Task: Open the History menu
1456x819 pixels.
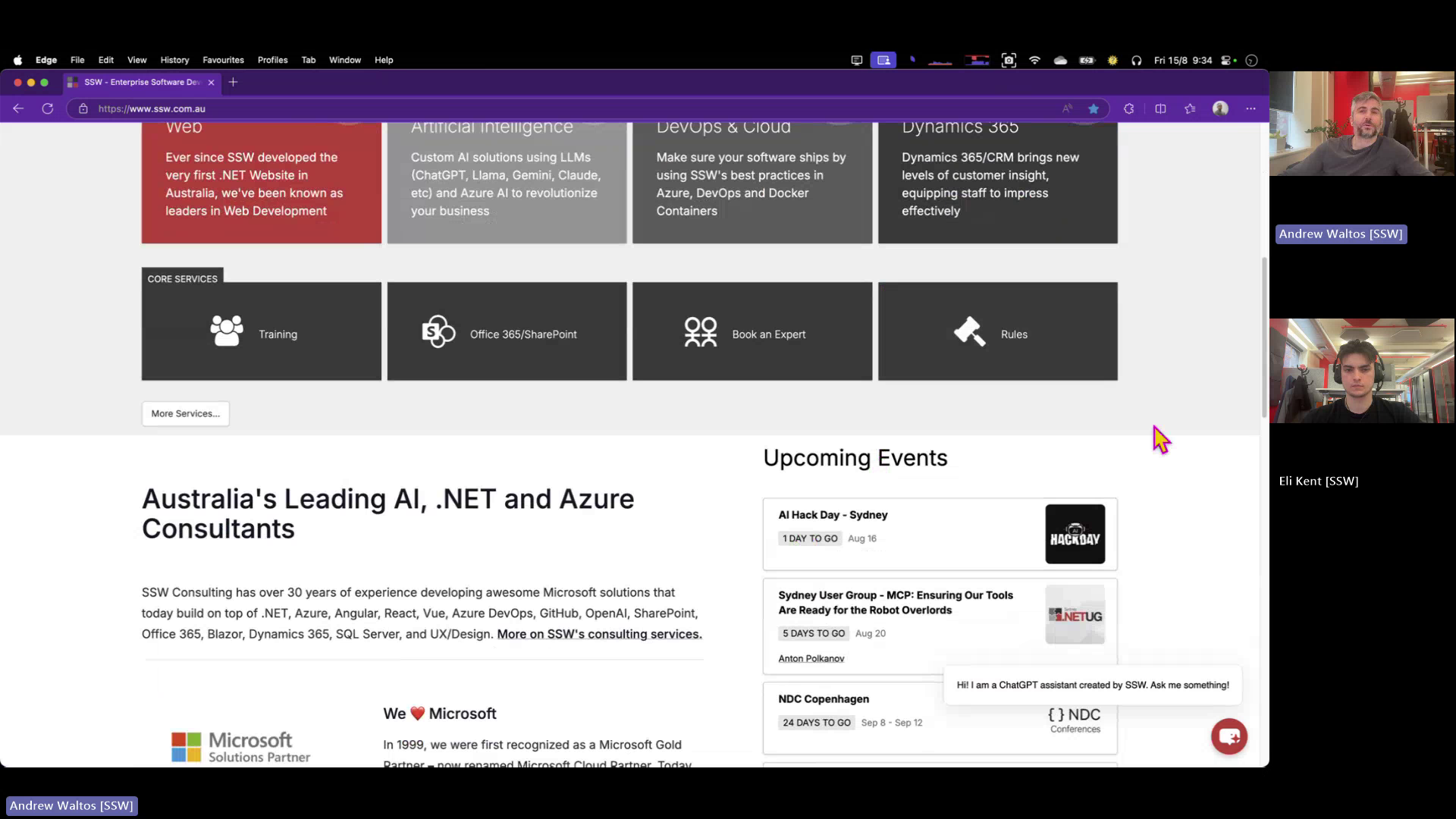Action: click(x=174, y=60)
